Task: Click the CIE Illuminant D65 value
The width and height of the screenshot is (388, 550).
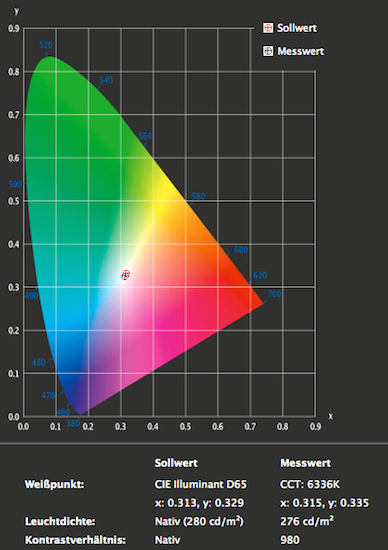Action: click(x=201, y=484)
